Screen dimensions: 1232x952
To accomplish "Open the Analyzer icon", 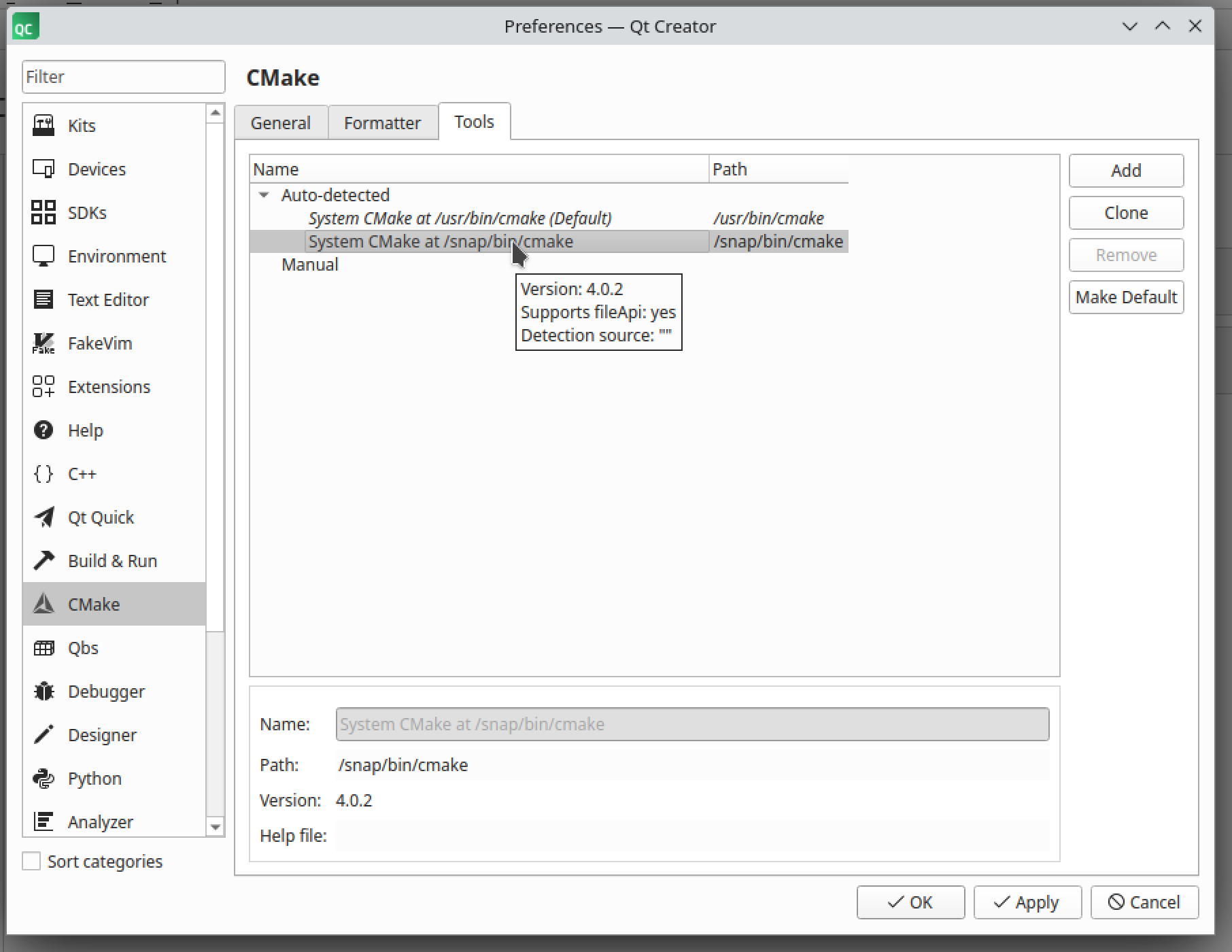I will point(44,822).
